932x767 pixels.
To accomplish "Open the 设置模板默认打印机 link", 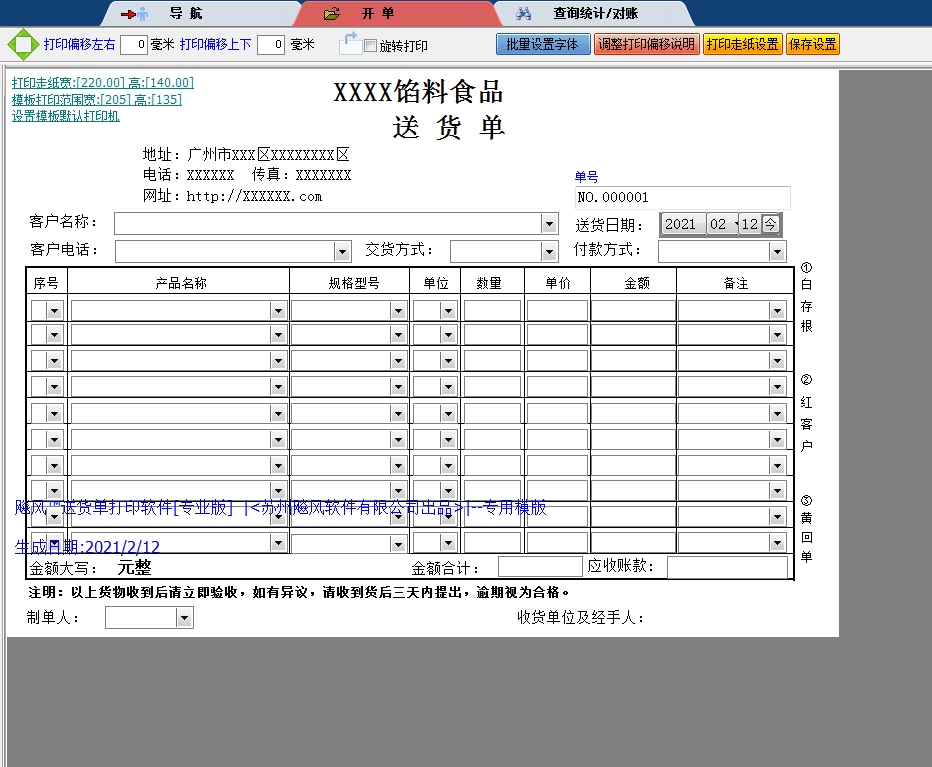I will [x=65, y=116].
